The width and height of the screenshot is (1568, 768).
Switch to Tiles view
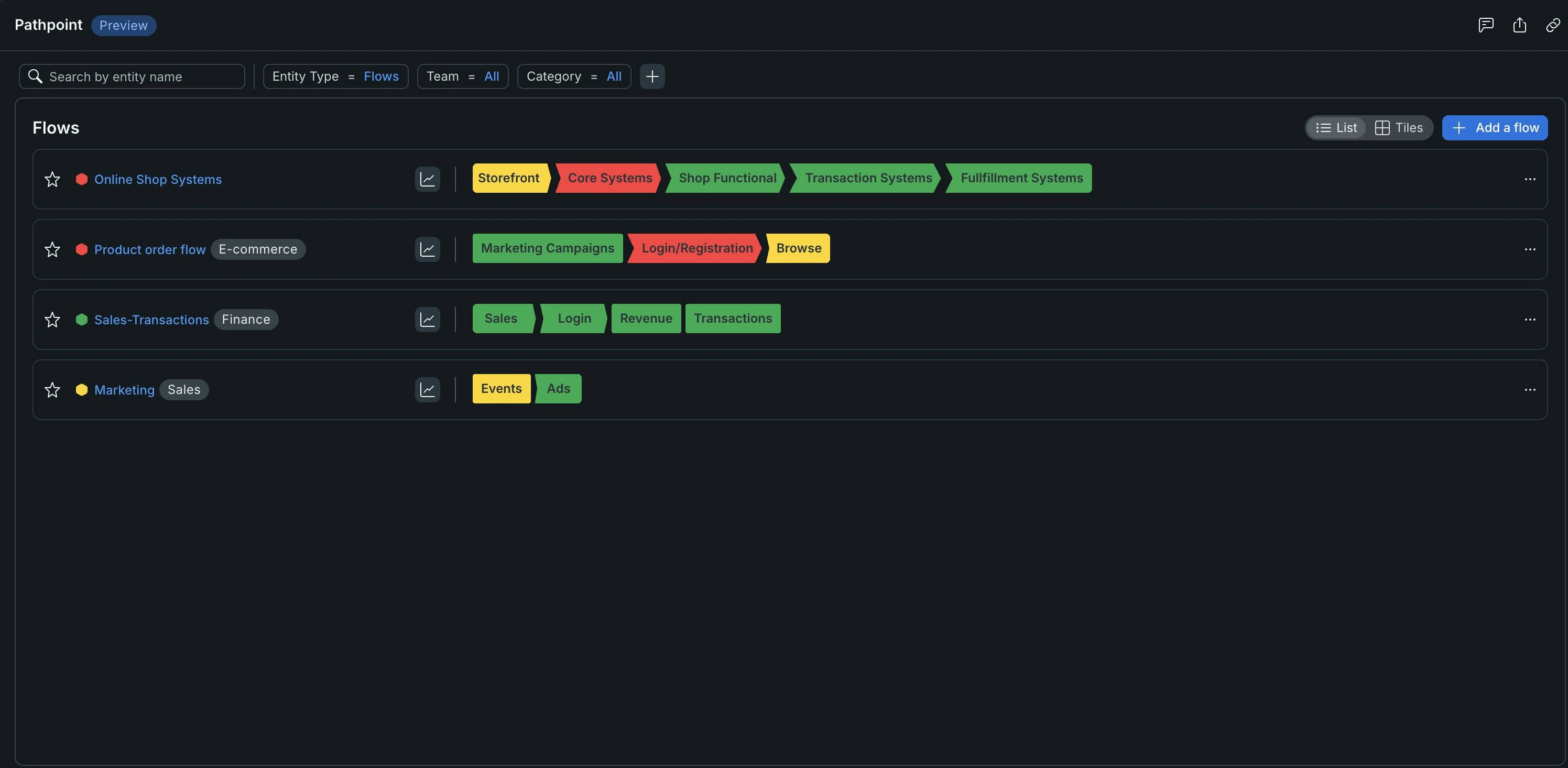pyautogui.click(x=1399, y=128)
